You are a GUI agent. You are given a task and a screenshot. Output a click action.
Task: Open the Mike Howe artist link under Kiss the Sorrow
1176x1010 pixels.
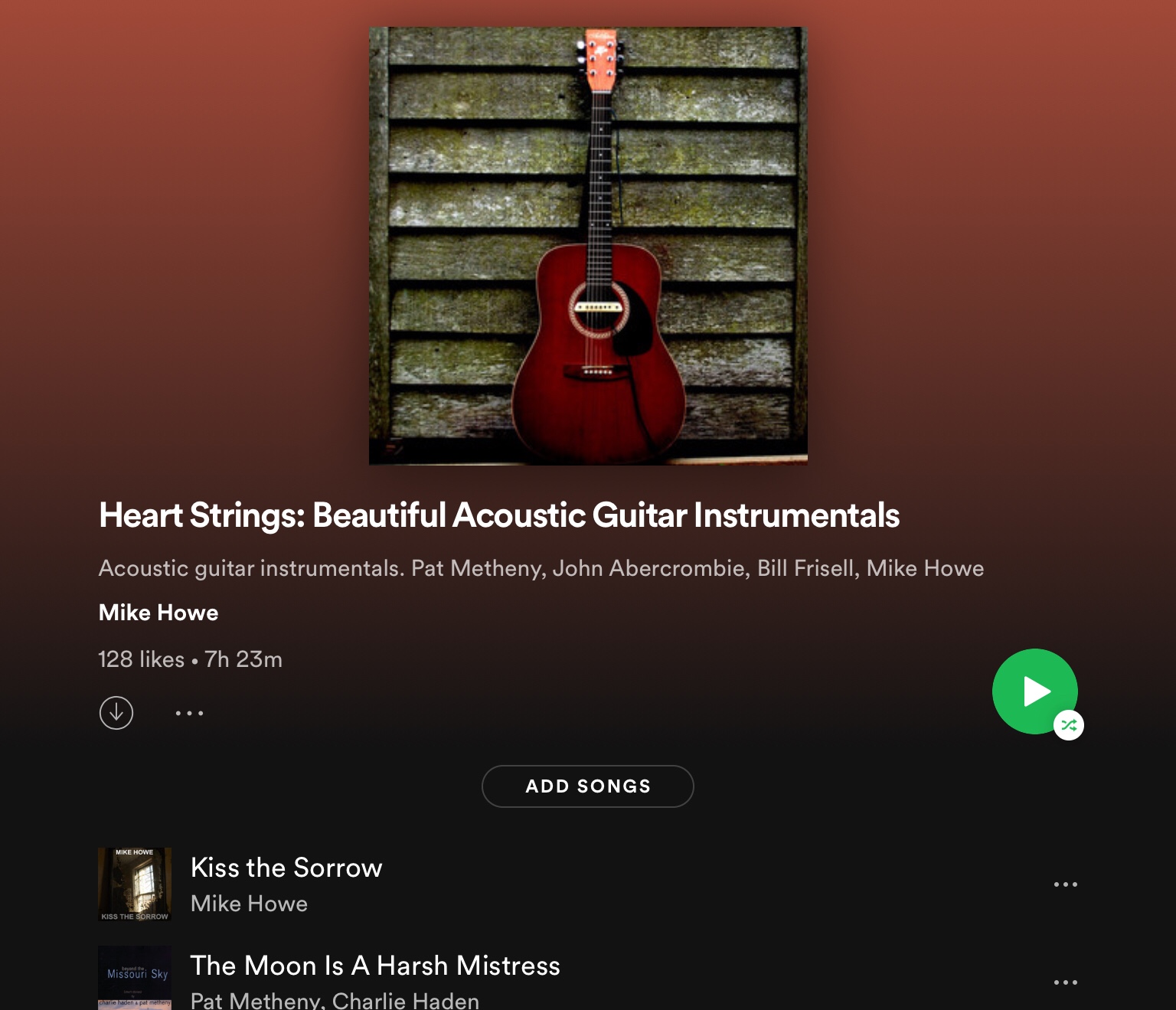(x=249, y=904)
